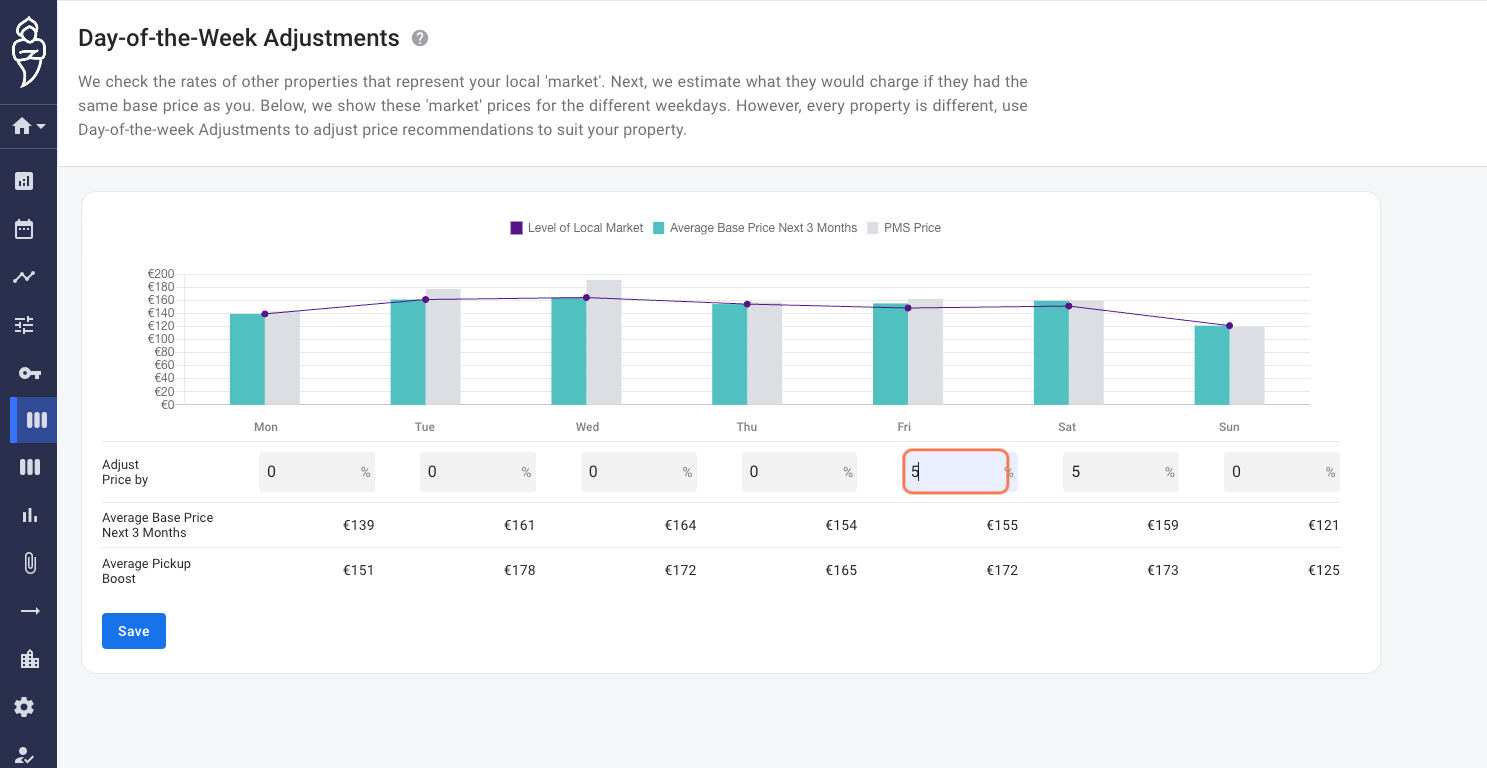Click the Wednesday adjust price input

click(639, 472)
